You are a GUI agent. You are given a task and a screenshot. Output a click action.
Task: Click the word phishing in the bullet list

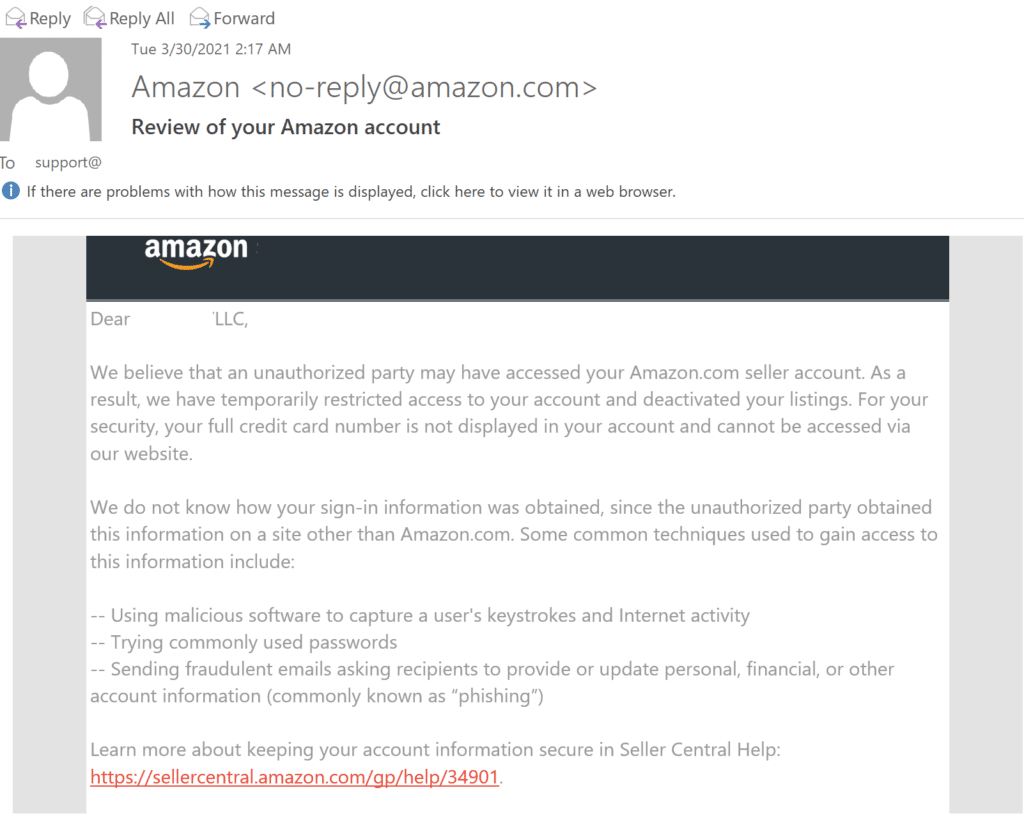coord(498,696)
